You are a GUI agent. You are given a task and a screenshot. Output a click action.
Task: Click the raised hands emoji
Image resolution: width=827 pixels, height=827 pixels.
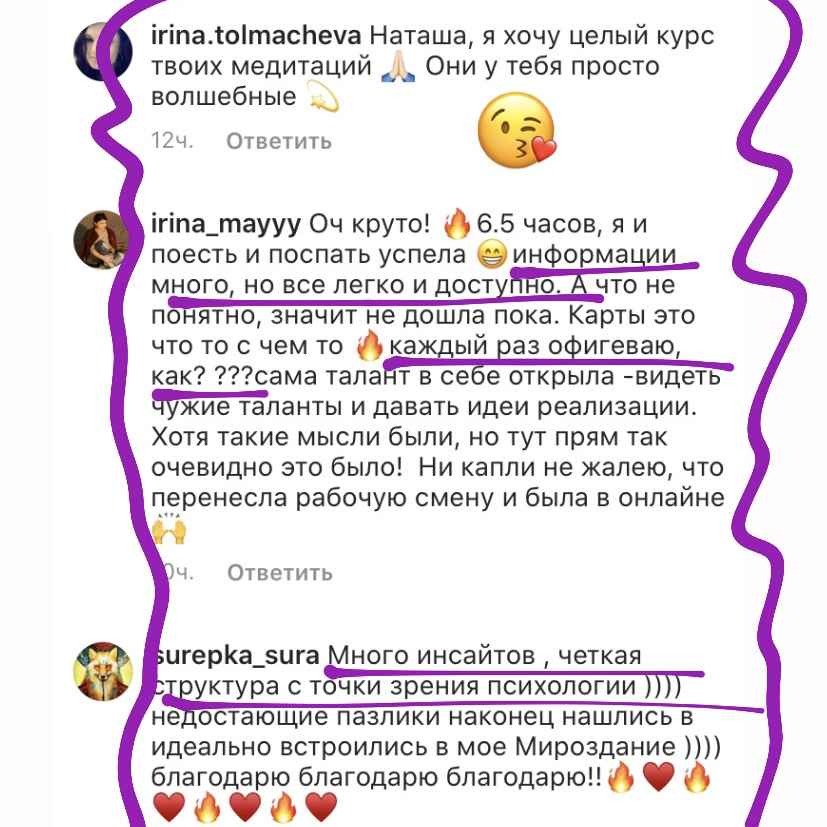tap(169, 528)
